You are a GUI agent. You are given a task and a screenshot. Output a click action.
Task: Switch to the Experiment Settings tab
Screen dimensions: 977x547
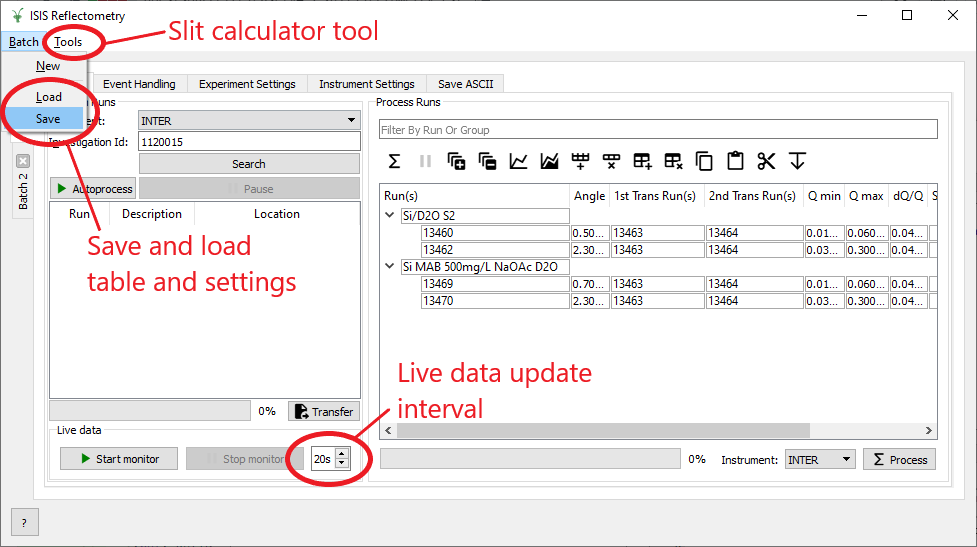coord(247,84)
